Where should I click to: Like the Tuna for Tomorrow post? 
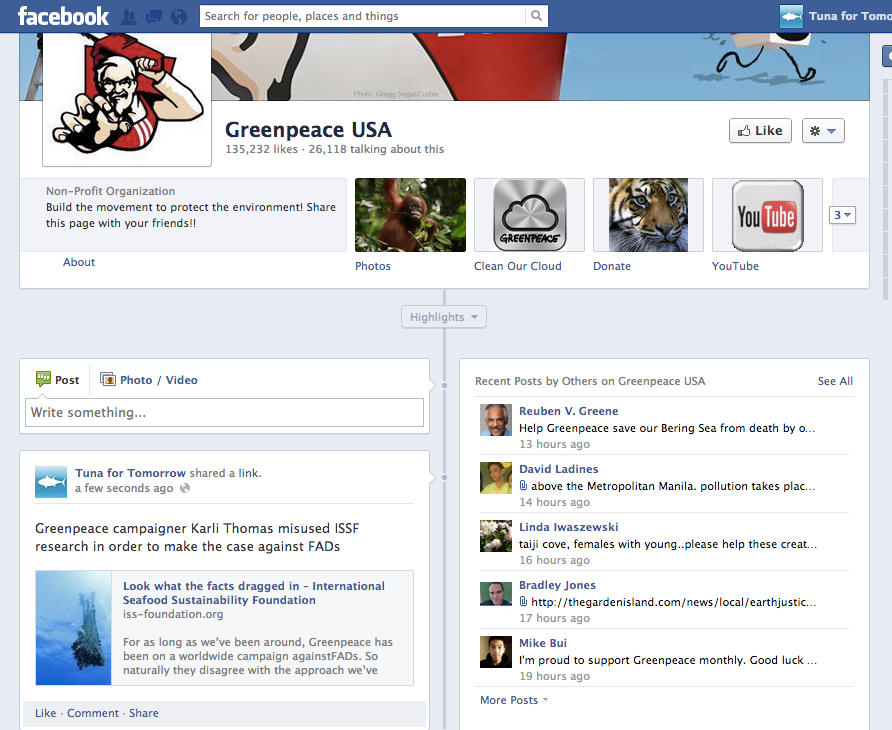(x=46, y=713)
